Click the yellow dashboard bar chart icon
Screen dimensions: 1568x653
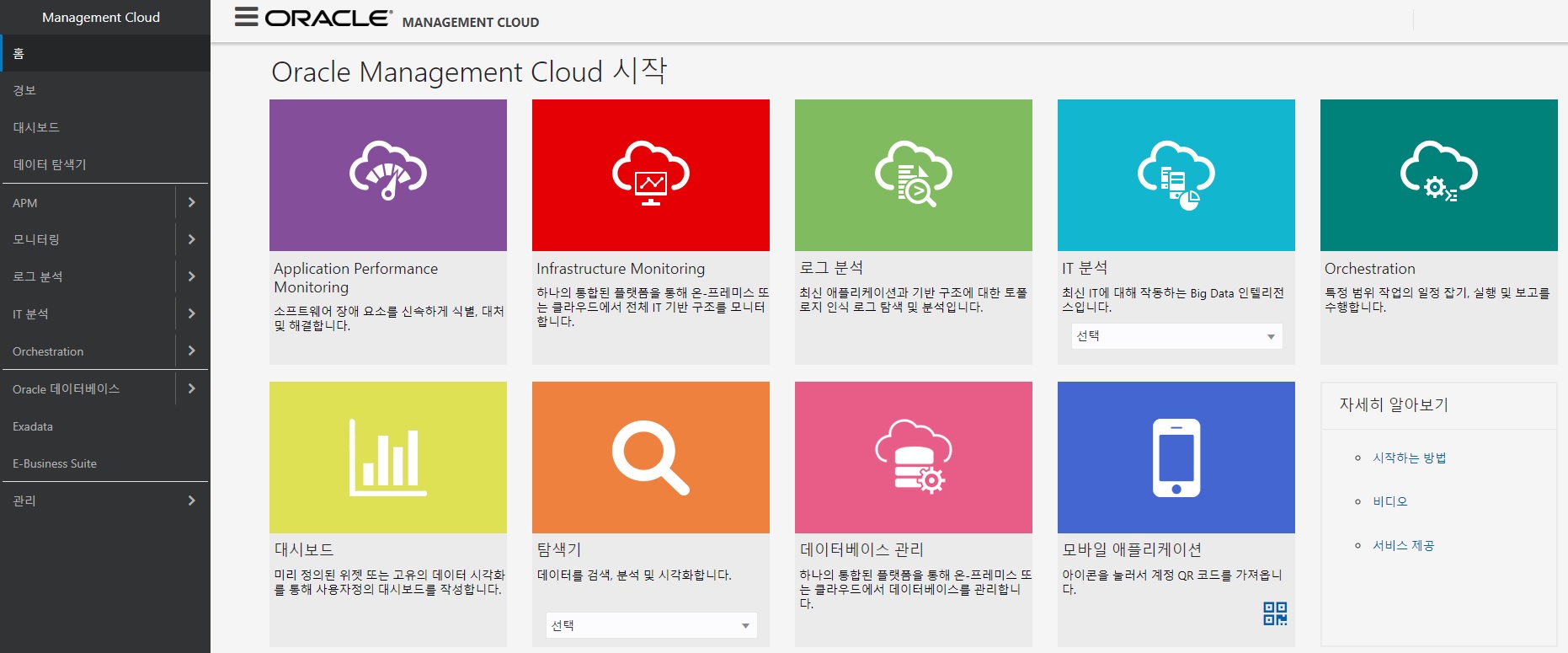388,458
